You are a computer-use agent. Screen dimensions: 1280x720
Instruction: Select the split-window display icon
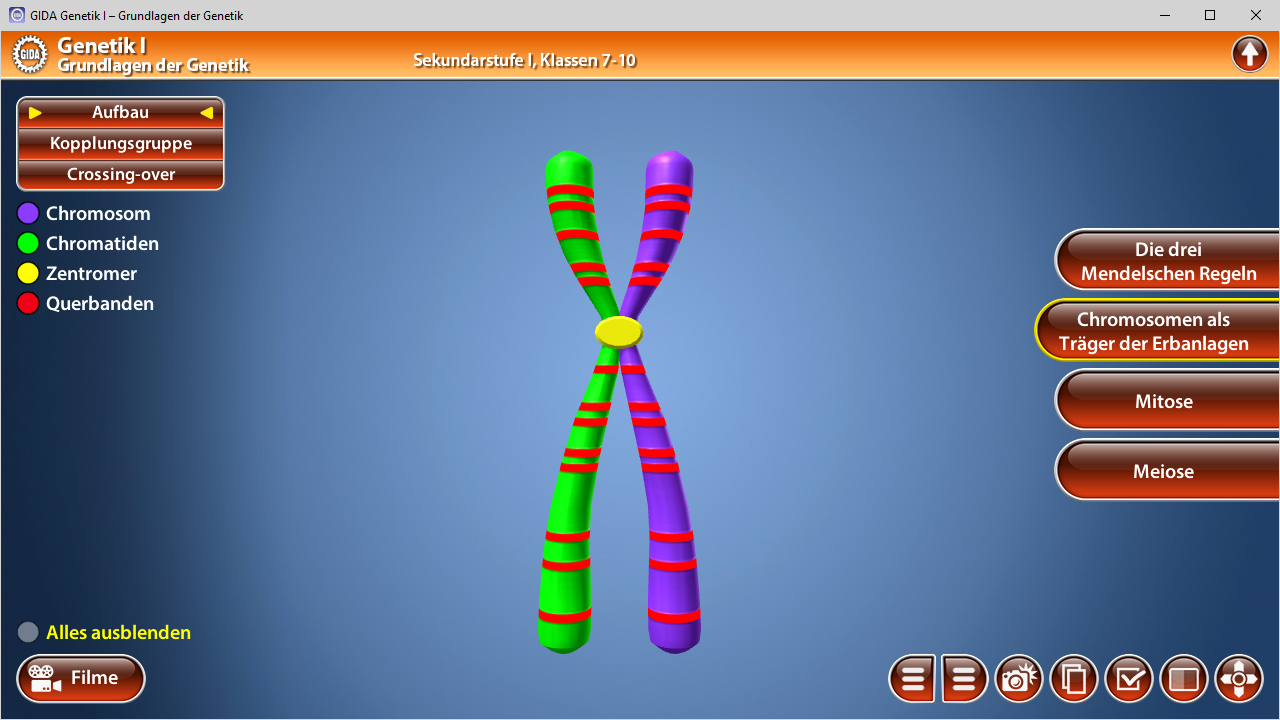[1184, 678]
